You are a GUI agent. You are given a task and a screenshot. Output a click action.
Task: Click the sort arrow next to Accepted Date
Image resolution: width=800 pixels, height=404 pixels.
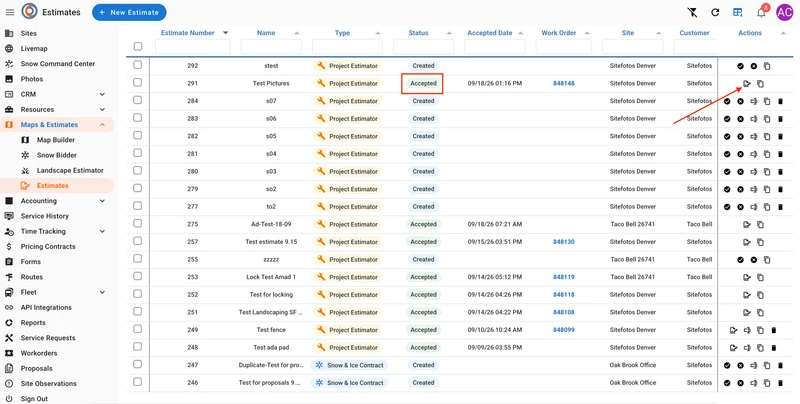click(x=520, y=33)
